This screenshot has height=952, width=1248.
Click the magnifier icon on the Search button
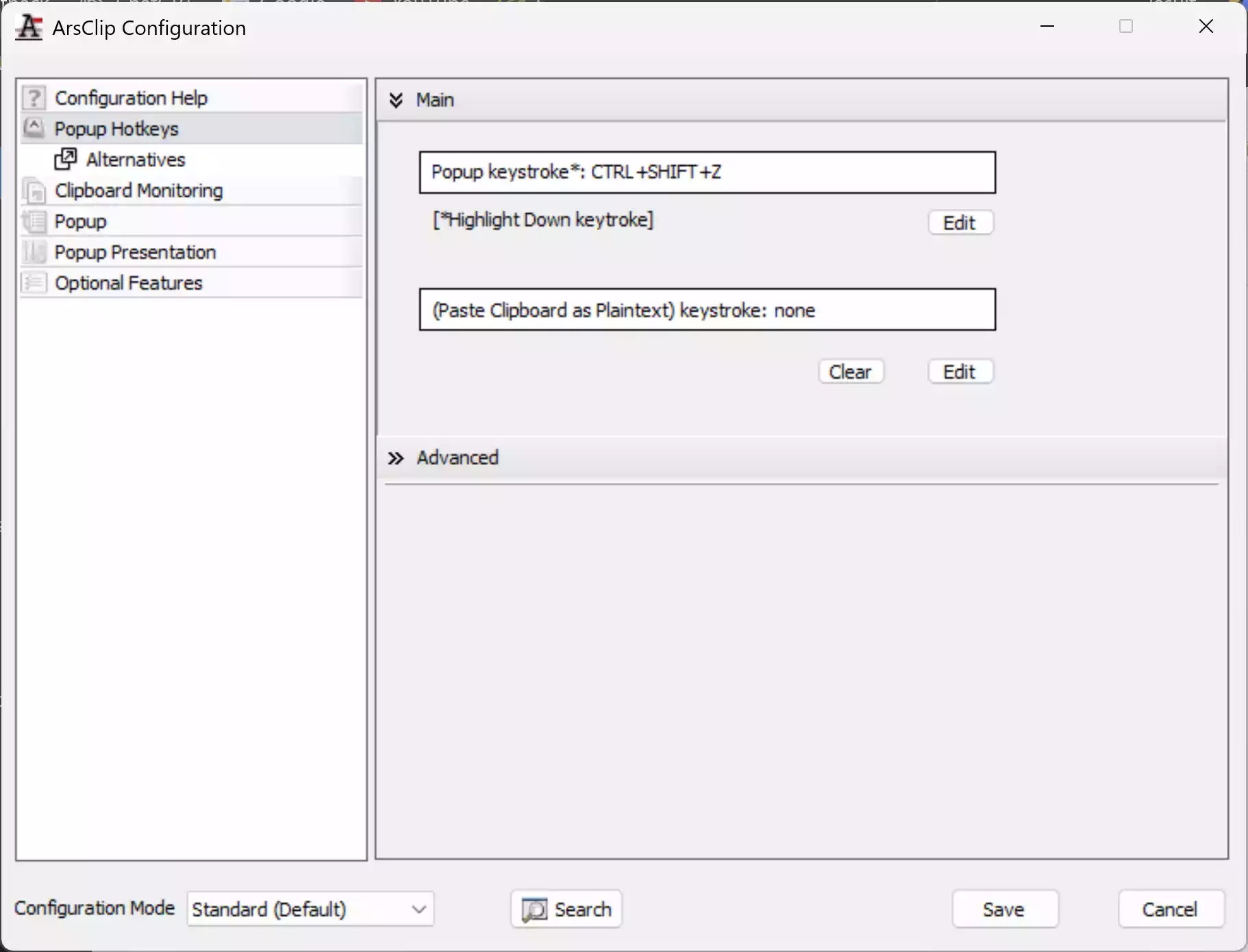coord(534,909)
